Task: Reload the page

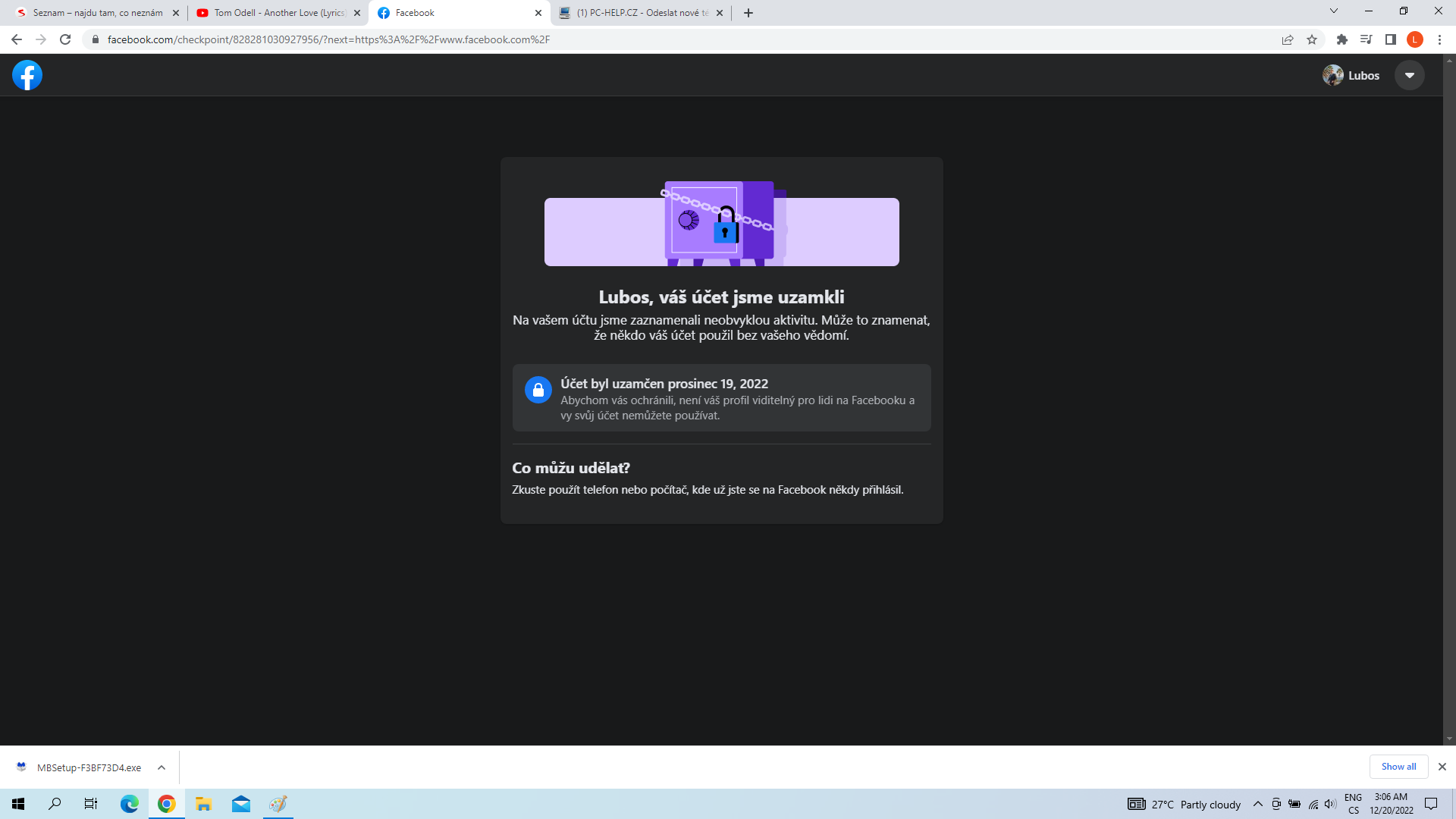Action: click(65, 39)
